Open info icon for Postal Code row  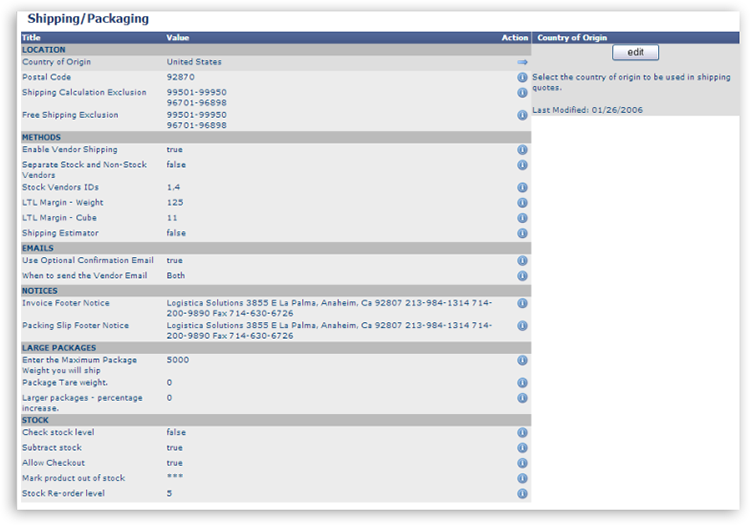point(522,77)
